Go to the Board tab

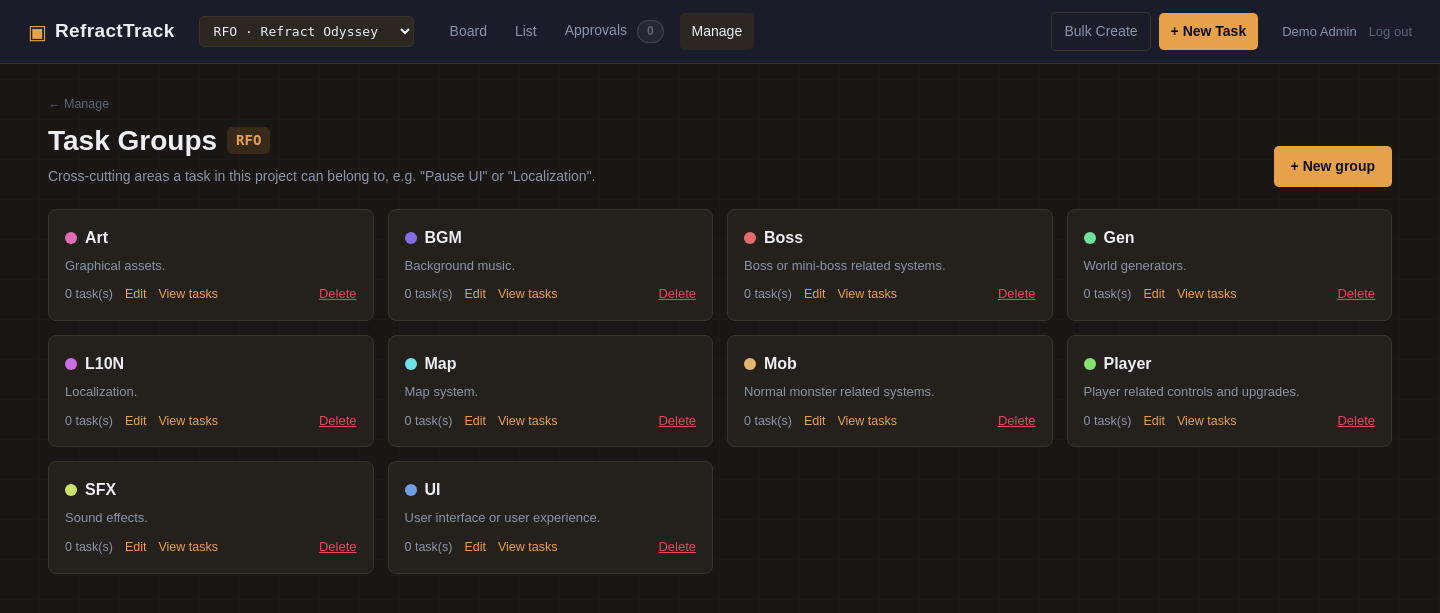point(468,31)
